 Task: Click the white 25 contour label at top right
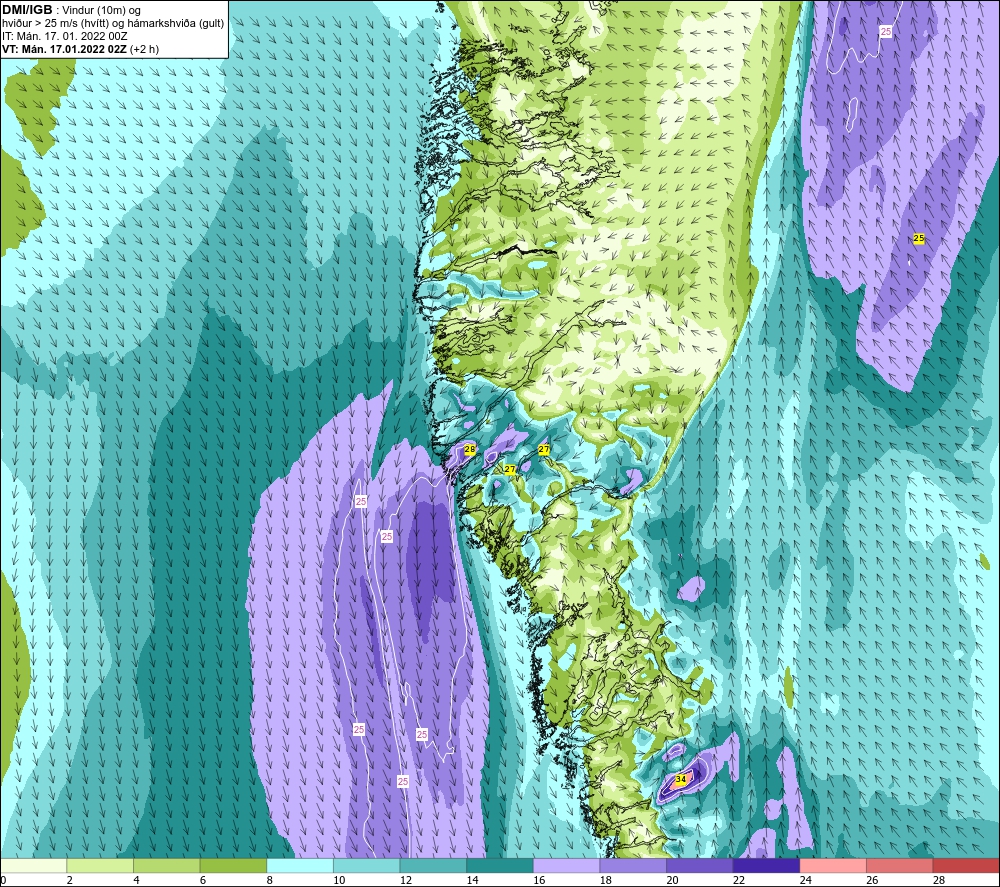[885, 31]
